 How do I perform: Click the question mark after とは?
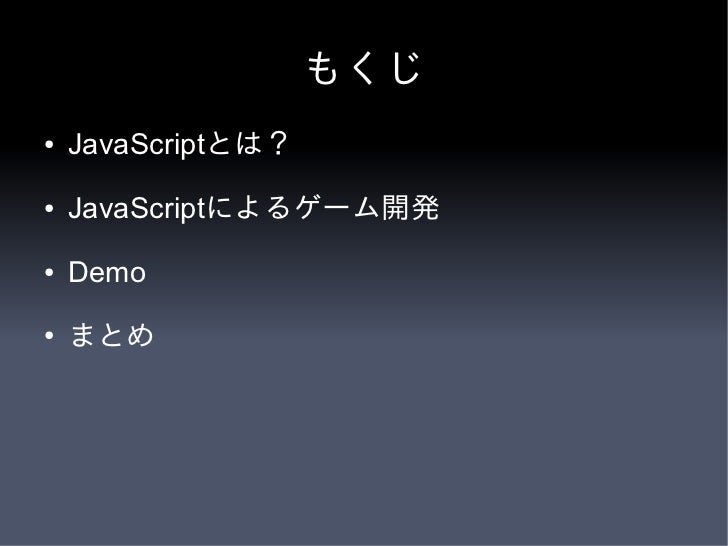point(279,143)
